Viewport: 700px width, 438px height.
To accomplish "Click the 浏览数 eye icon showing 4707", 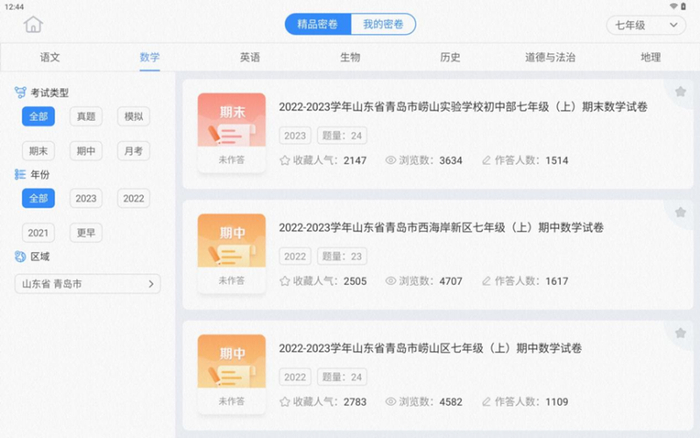I will tap(391, 280).
